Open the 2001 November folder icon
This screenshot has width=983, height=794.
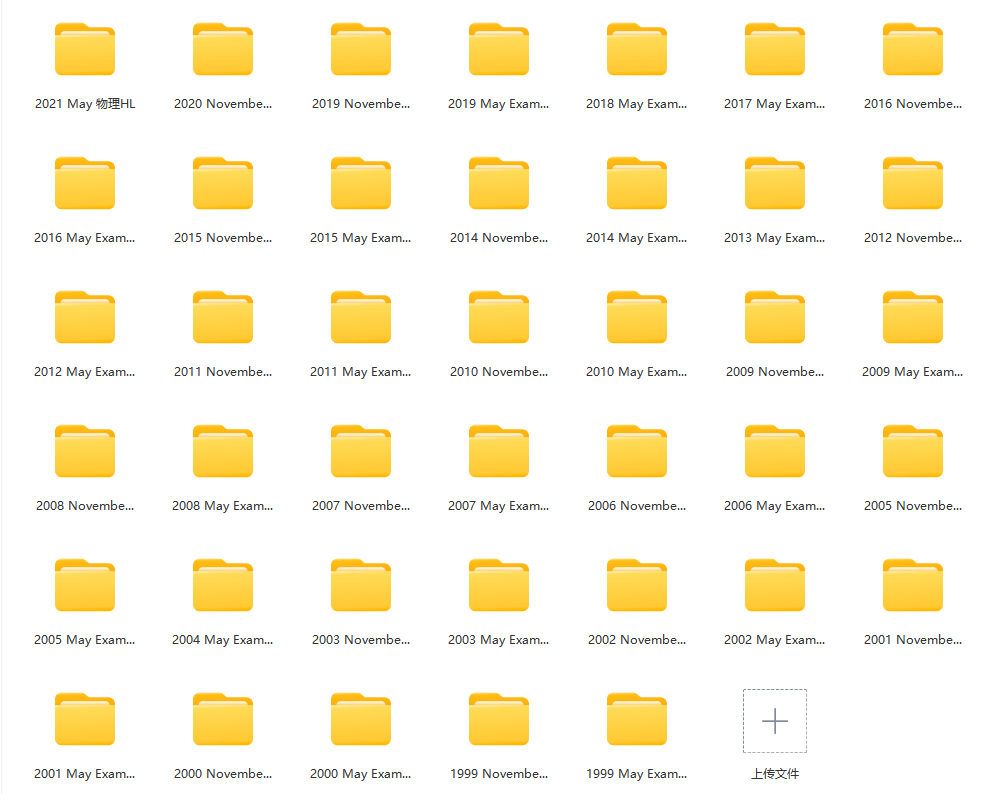click(912, 585)
